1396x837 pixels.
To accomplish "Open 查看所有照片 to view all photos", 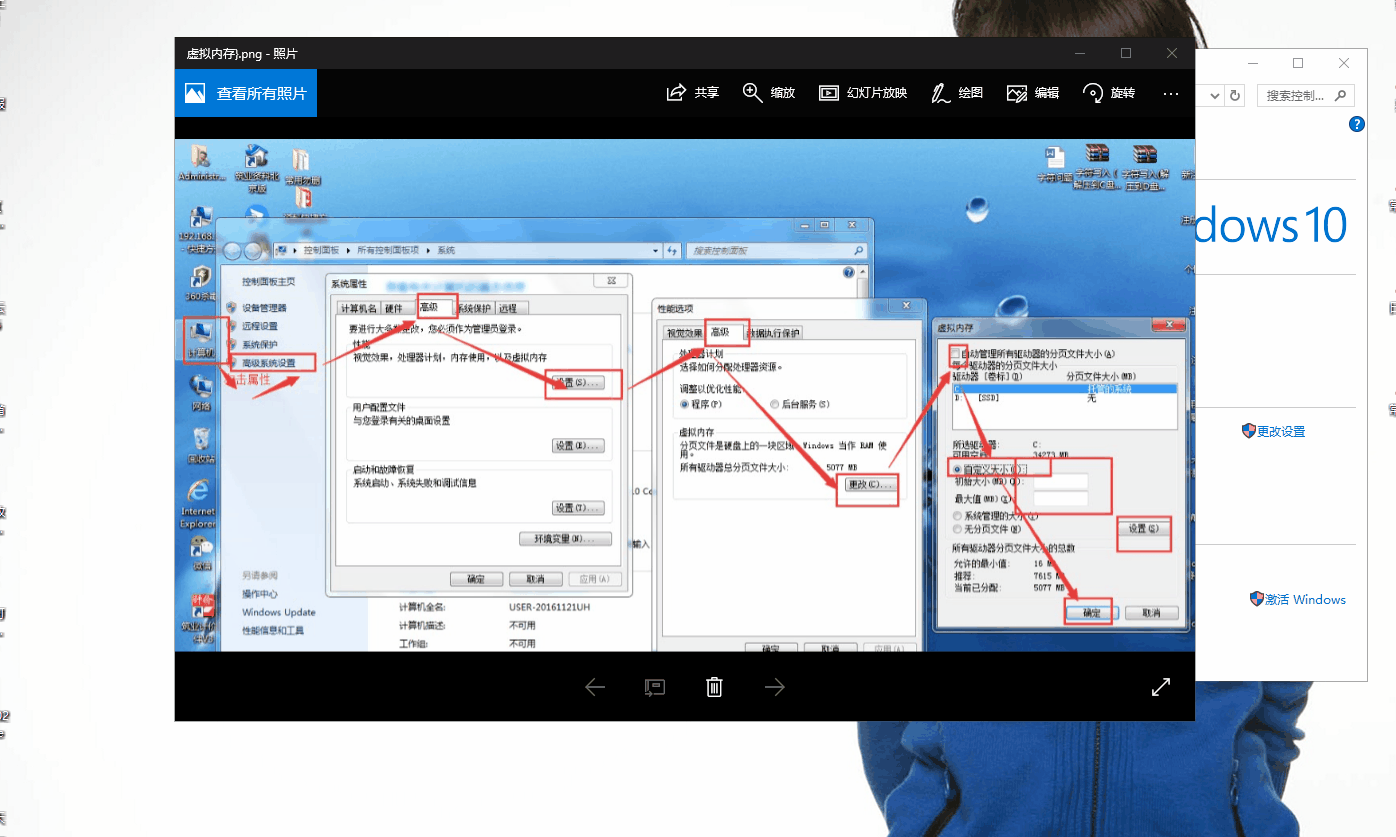I will 246,93.
